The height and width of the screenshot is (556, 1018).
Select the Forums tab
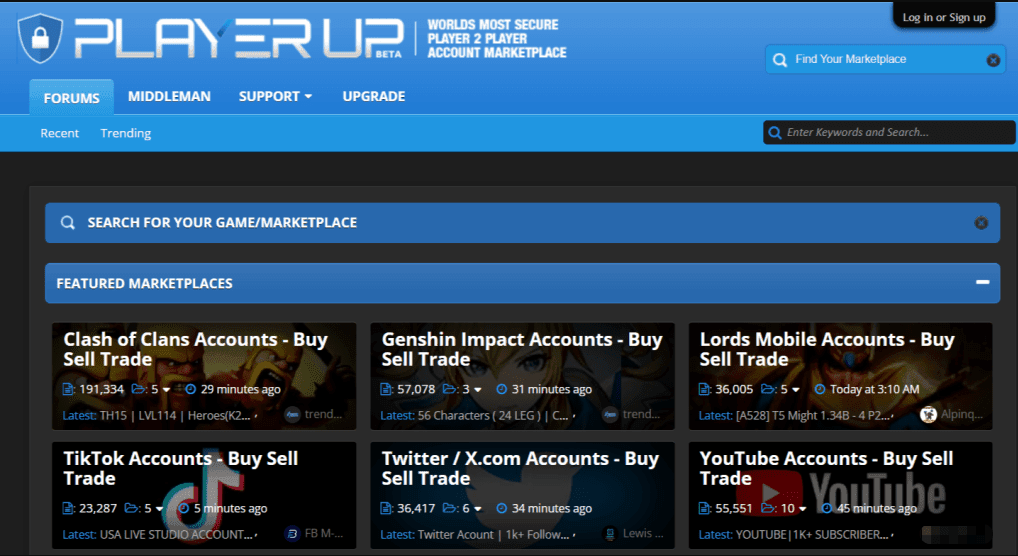coord(71,98)
